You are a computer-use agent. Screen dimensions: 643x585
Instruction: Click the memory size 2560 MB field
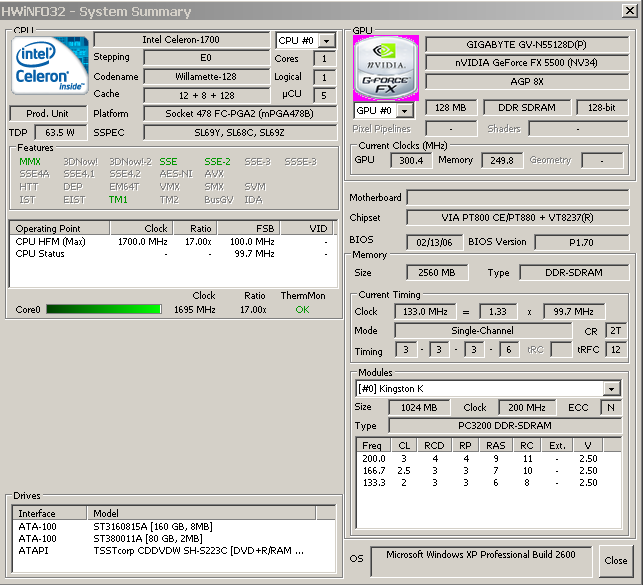point(437,273)
